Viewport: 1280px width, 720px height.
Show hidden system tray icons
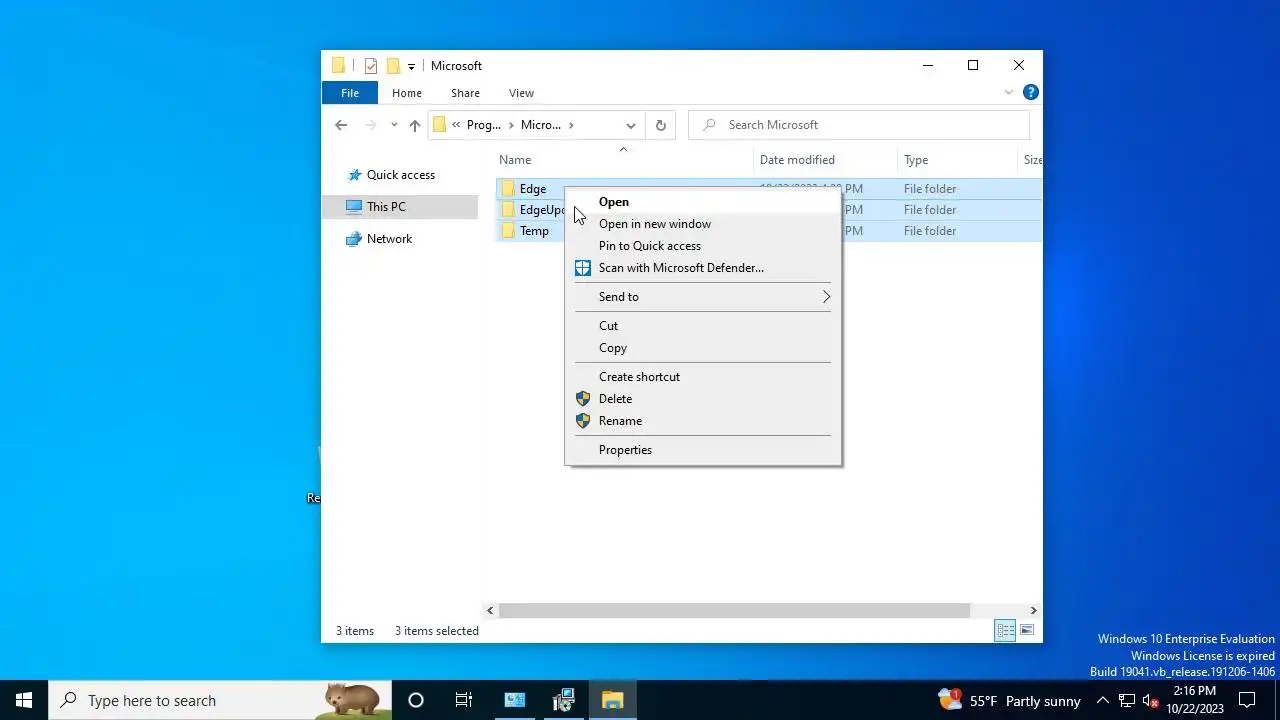point(1102,700)
